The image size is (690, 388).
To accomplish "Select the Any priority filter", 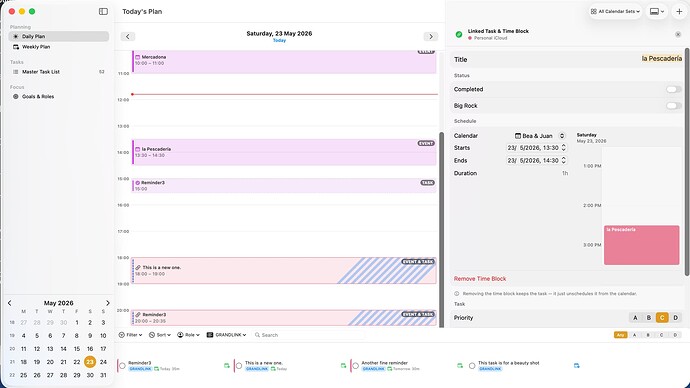I will 620,335.
